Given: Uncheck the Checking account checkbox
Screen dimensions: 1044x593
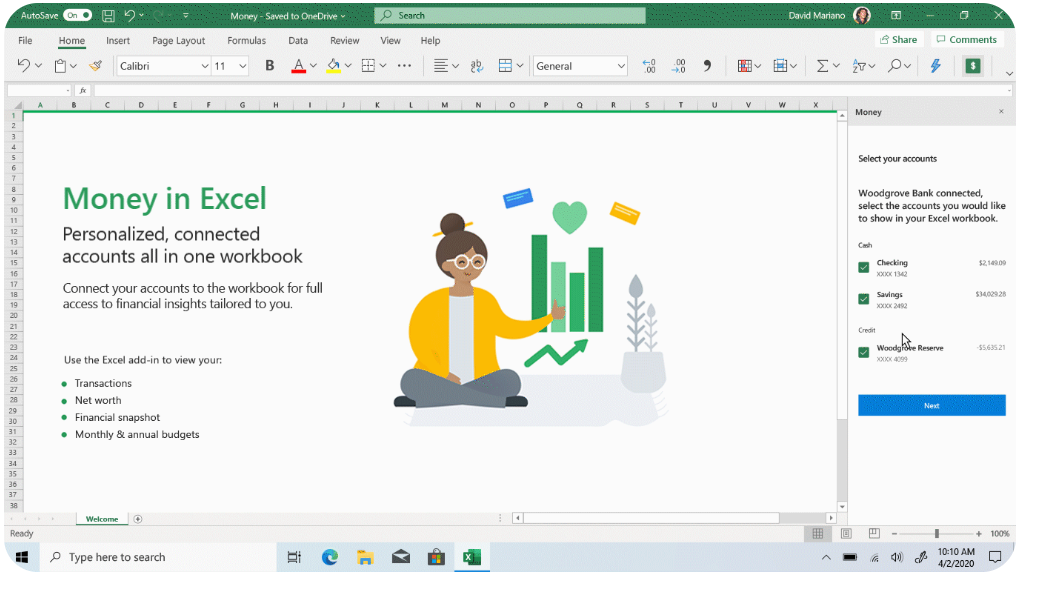Looking at the screenshot, I should pos(863,267).
